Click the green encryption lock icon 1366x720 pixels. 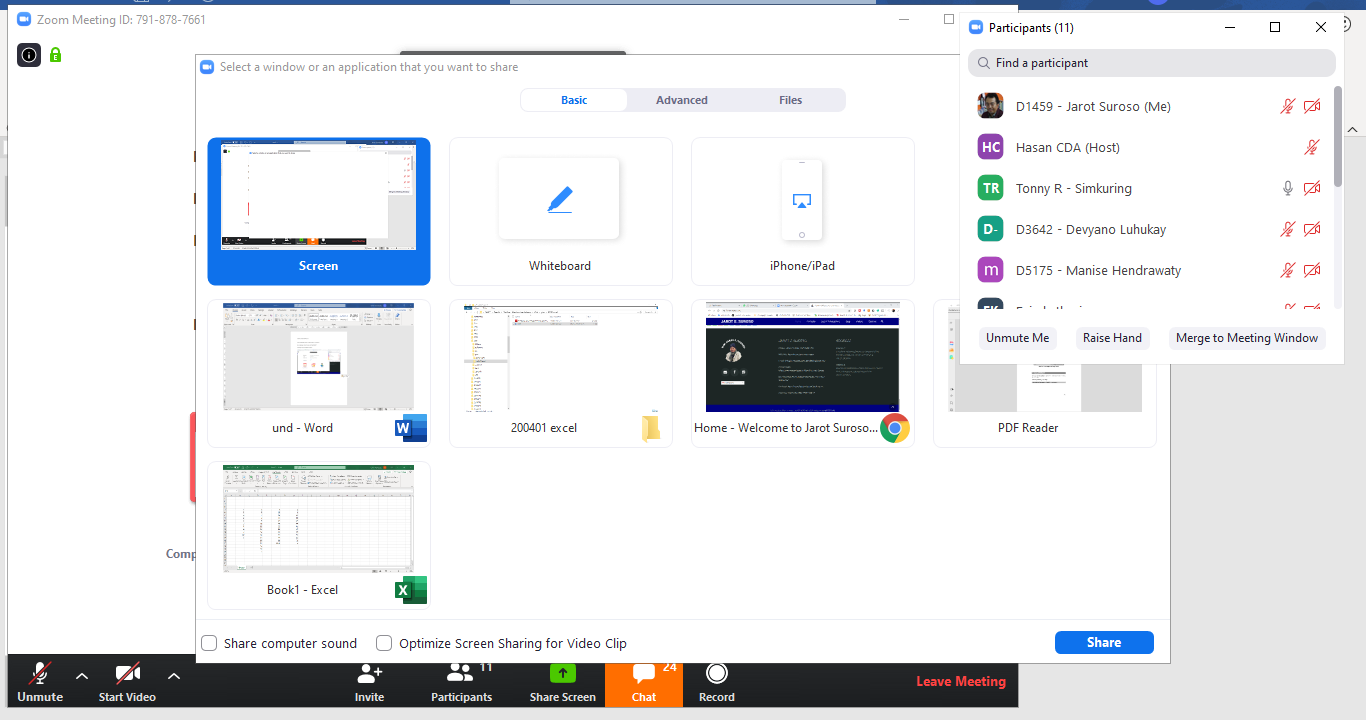[x=55, y=55]
